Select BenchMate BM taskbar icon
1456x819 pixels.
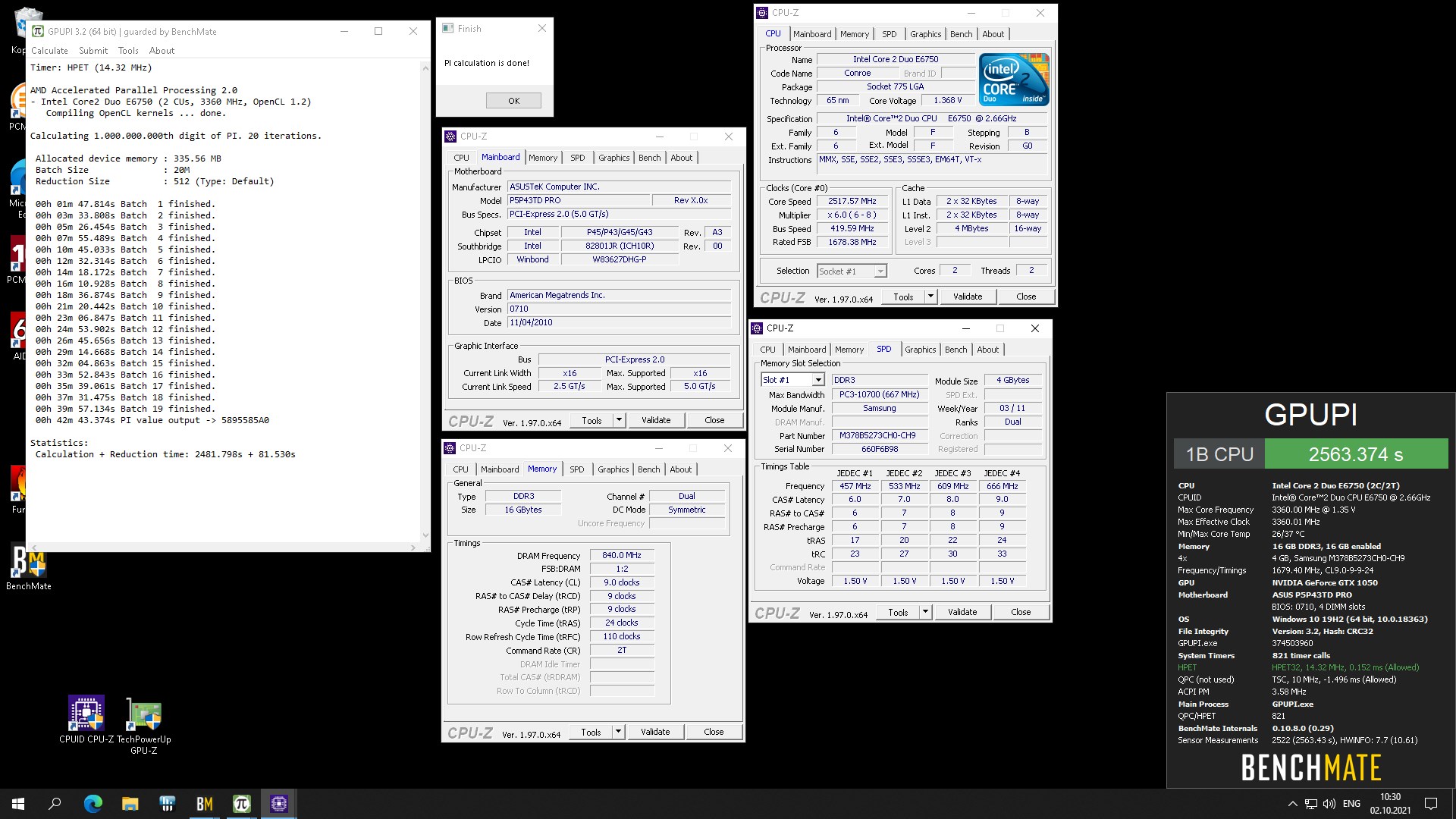[x=204, y=804]
